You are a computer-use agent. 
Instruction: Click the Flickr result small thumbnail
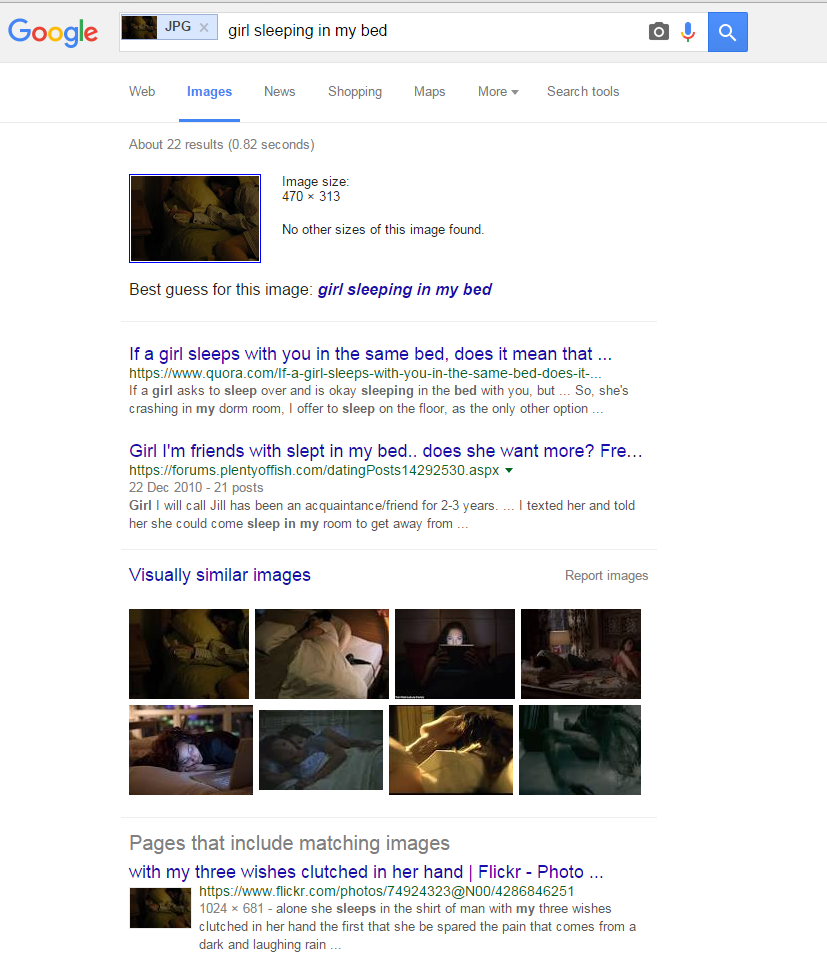coord(160,908)
